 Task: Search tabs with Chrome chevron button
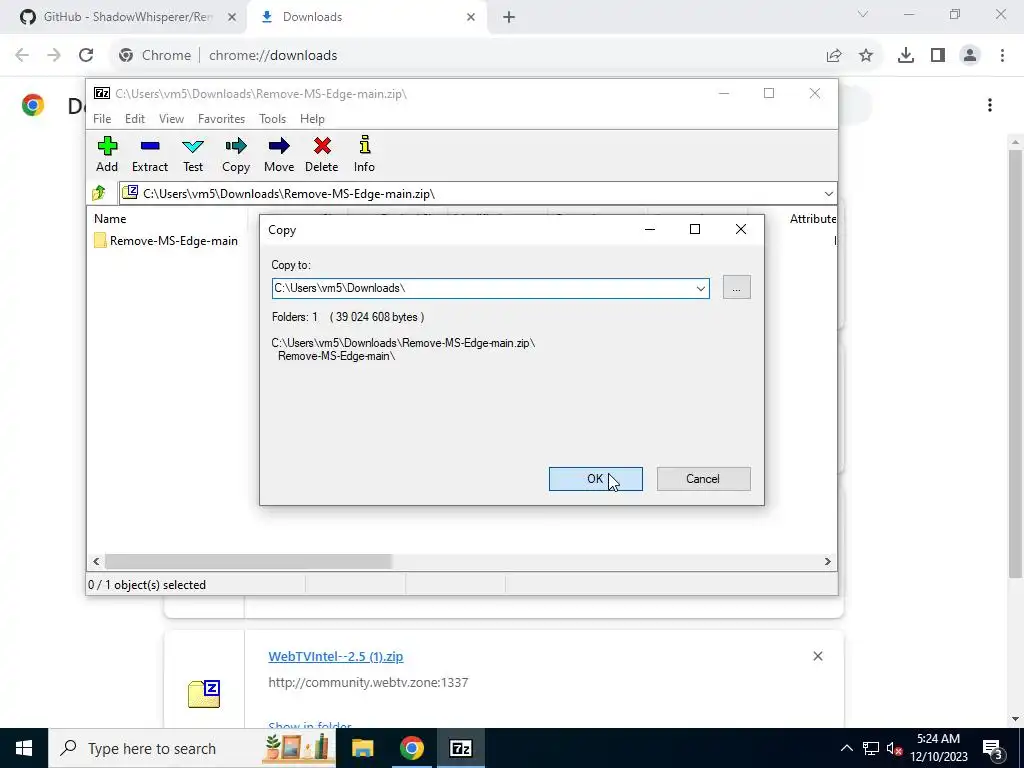863,14
